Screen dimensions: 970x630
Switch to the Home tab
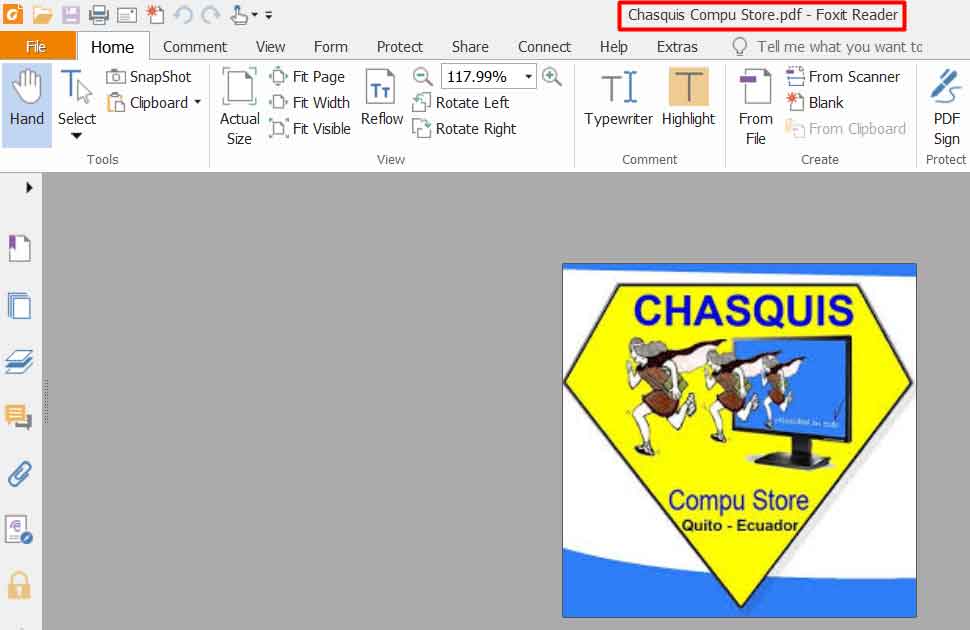coord(113,47)
